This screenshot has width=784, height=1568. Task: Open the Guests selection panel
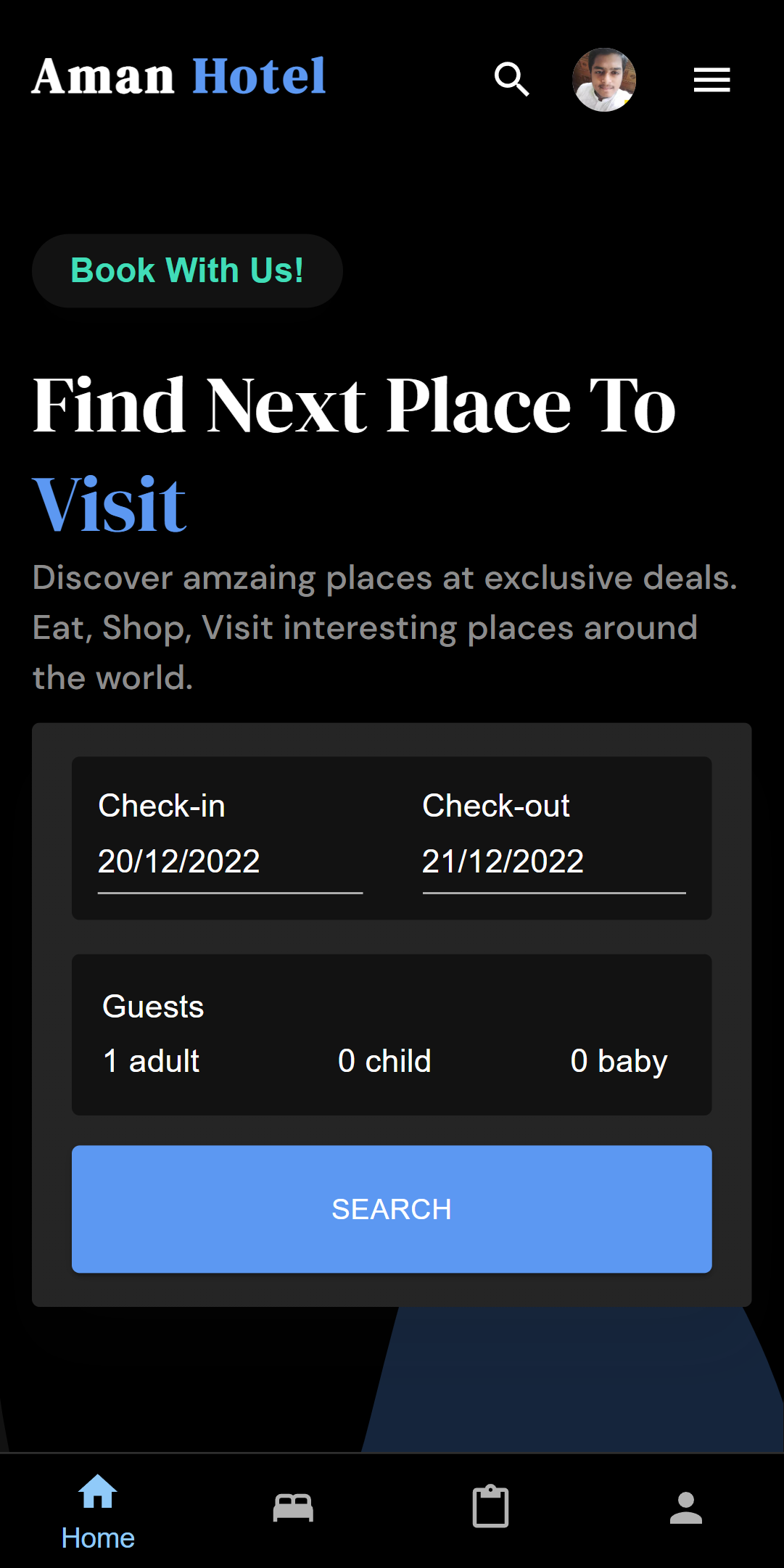pyautogui.click(x=153, y=1006)
